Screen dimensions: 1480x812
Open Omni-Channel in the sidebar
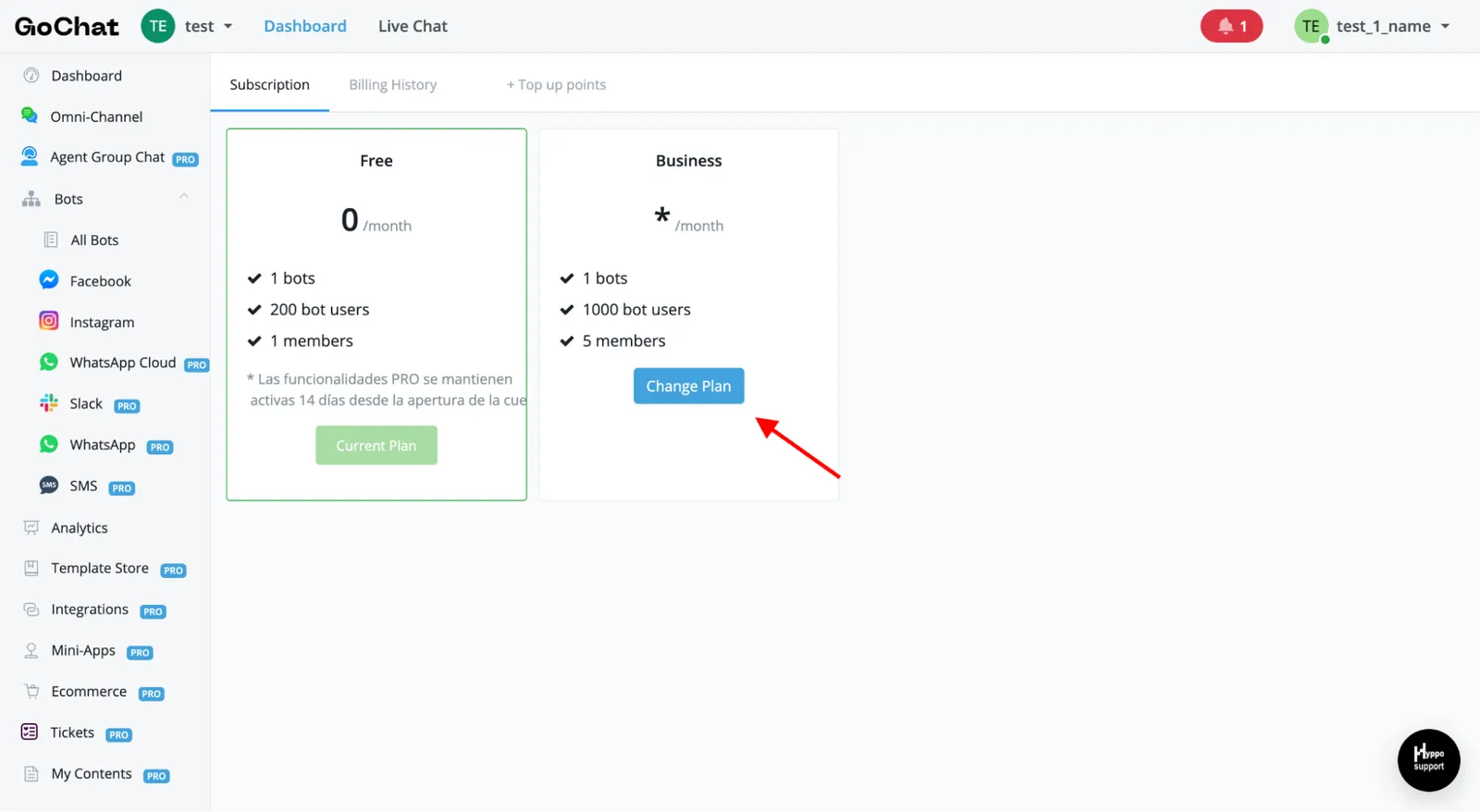[x=96, y=117]
